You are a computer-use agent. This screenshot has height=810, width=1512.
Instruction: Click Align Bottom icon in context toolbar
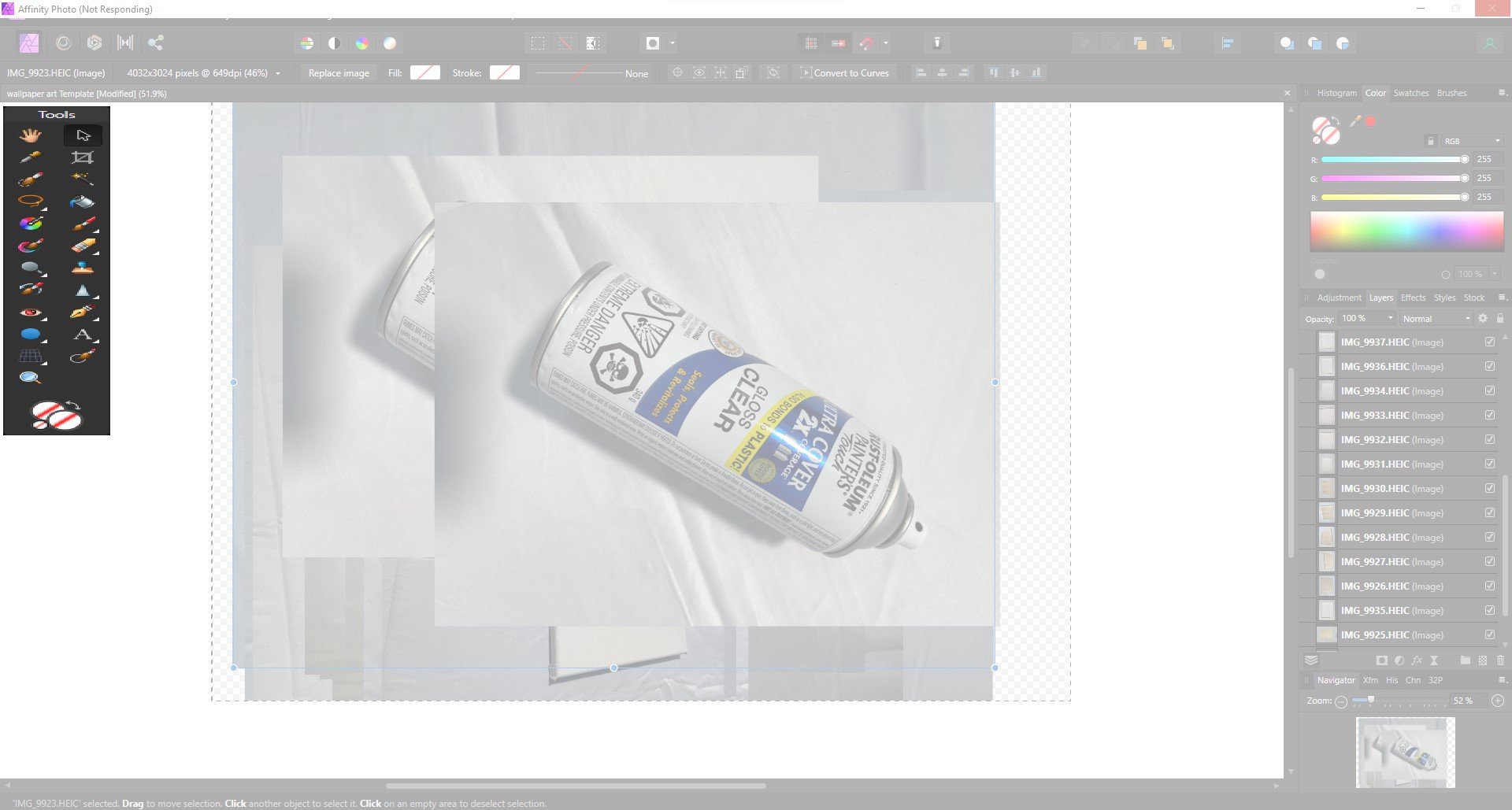click(x=1036, y=72)
